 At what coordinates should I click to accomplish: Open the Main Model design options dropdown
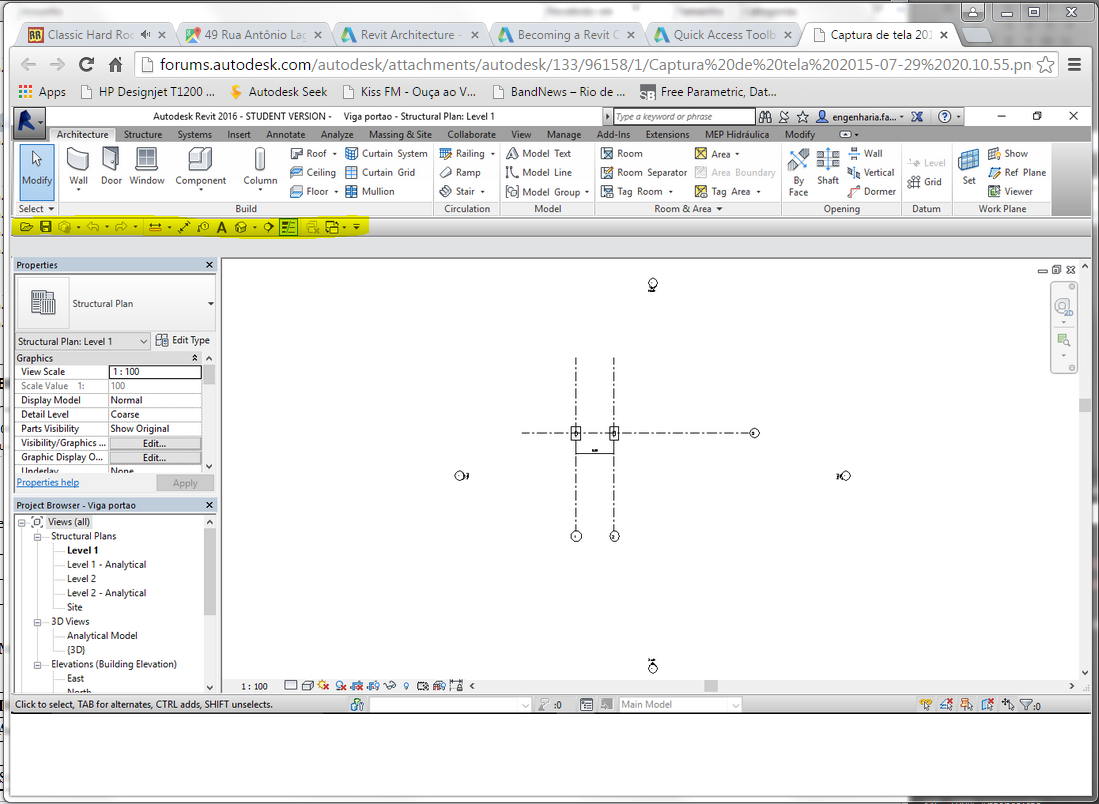click(735, 704)
